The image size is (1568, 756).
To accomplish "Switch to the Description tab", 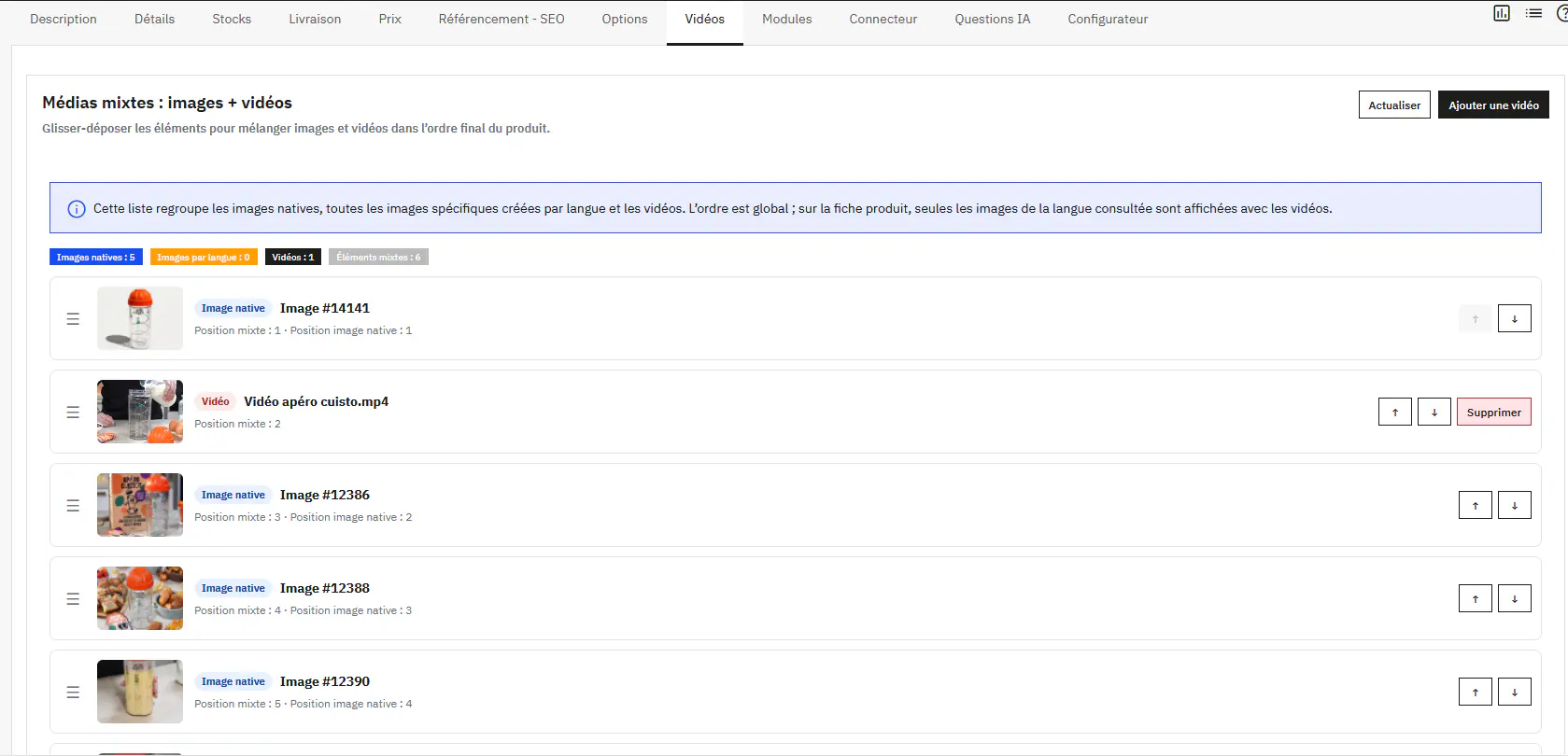I will pyautogui.click(x=64, y=19).
